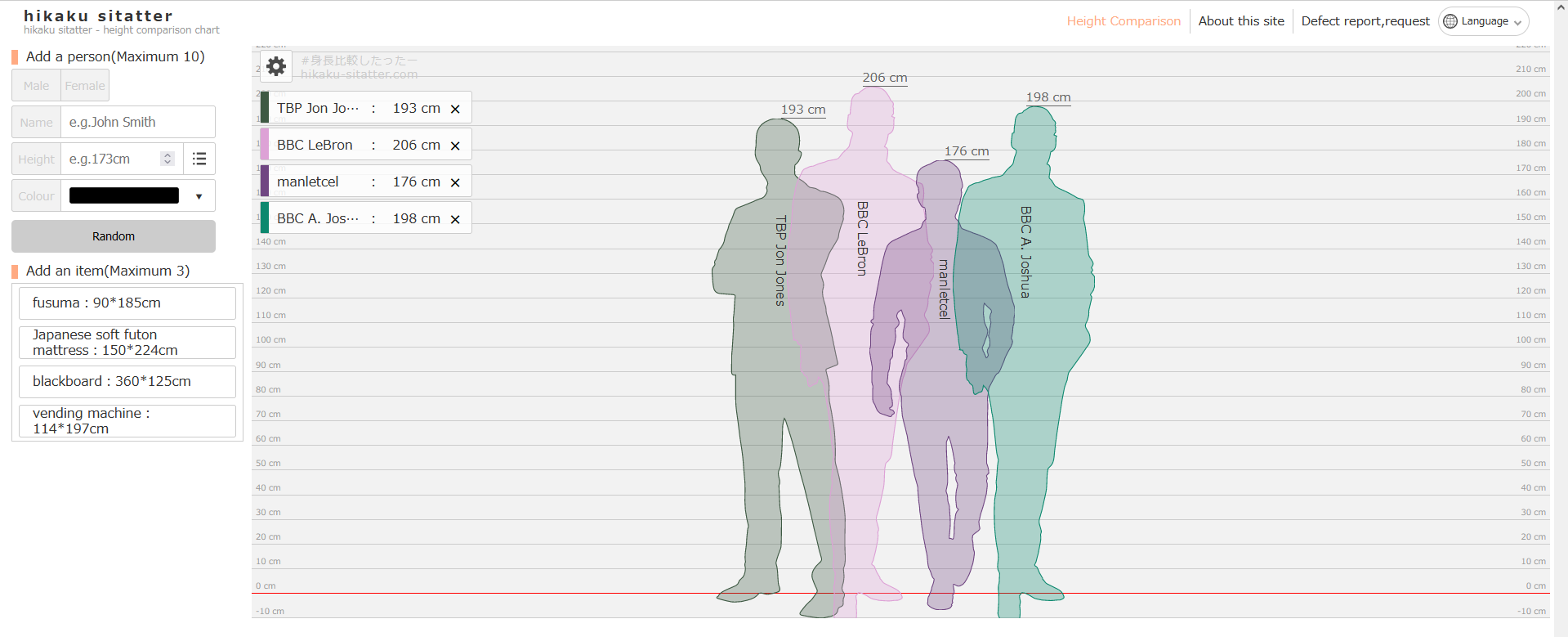Add the blackboard 360*125cm item
Image resolution: width=1568 pixels, height=637 pixels.
[127, 382]
